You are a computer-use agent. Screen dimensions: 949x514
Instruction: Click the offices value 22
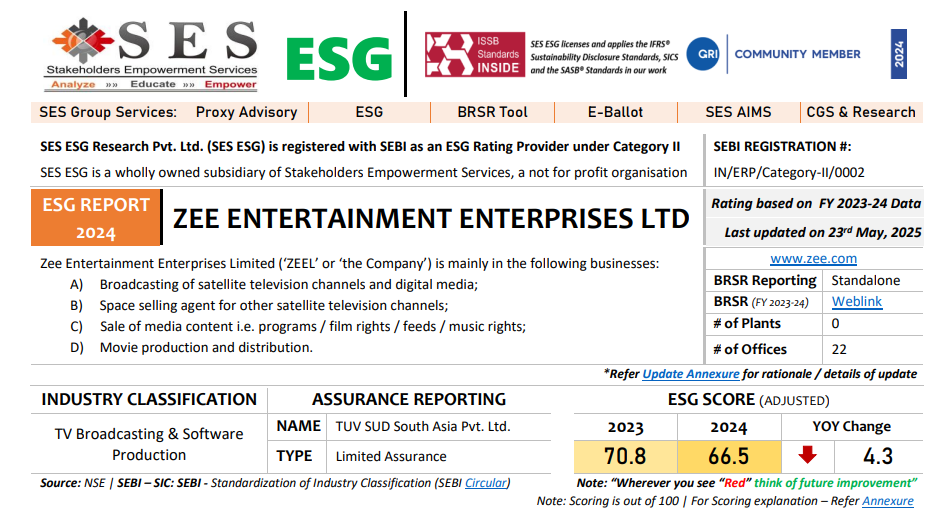coord(839,349)
